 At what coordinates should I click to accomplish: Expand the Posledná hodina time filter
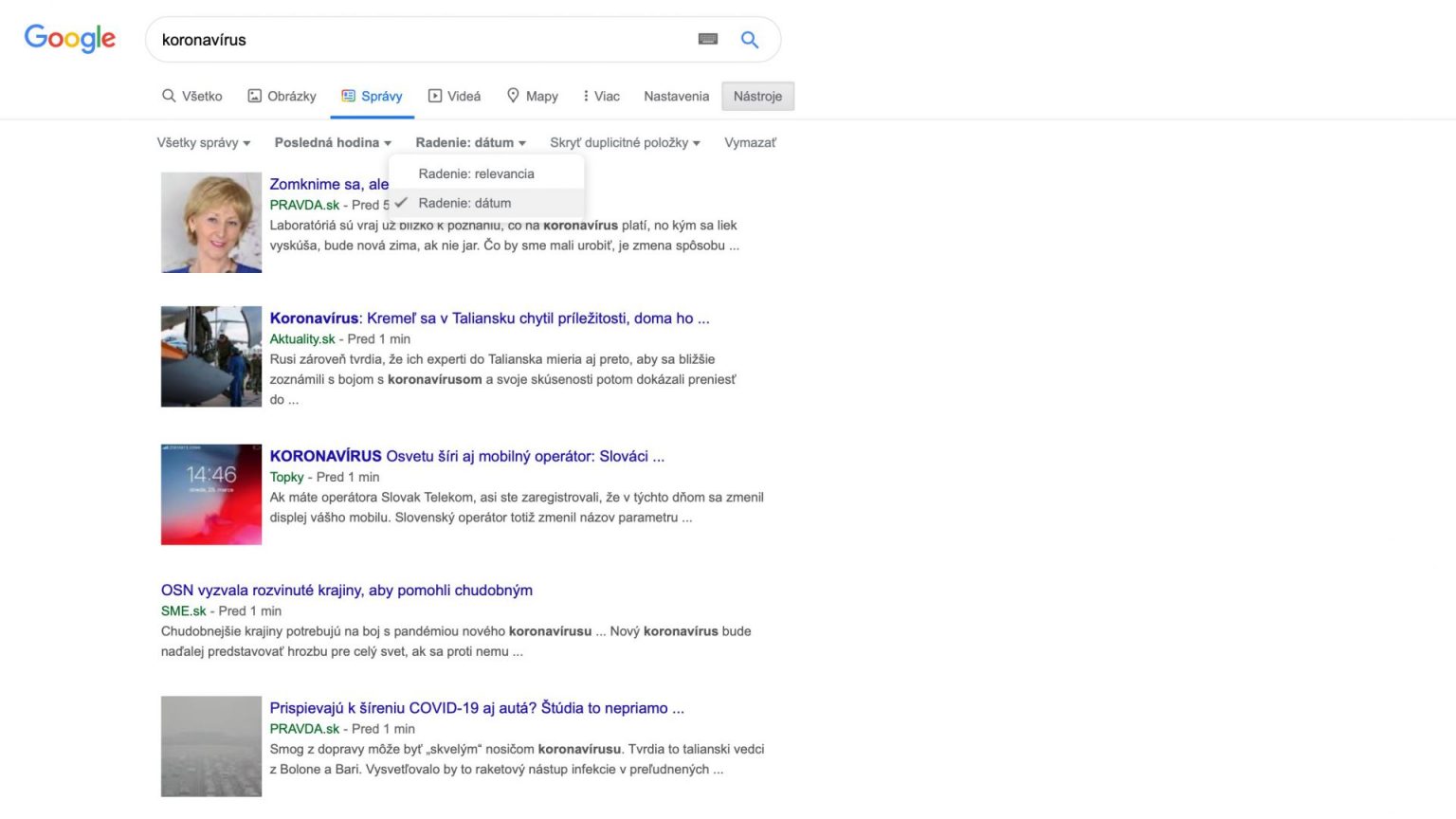[x=333, y=143]
